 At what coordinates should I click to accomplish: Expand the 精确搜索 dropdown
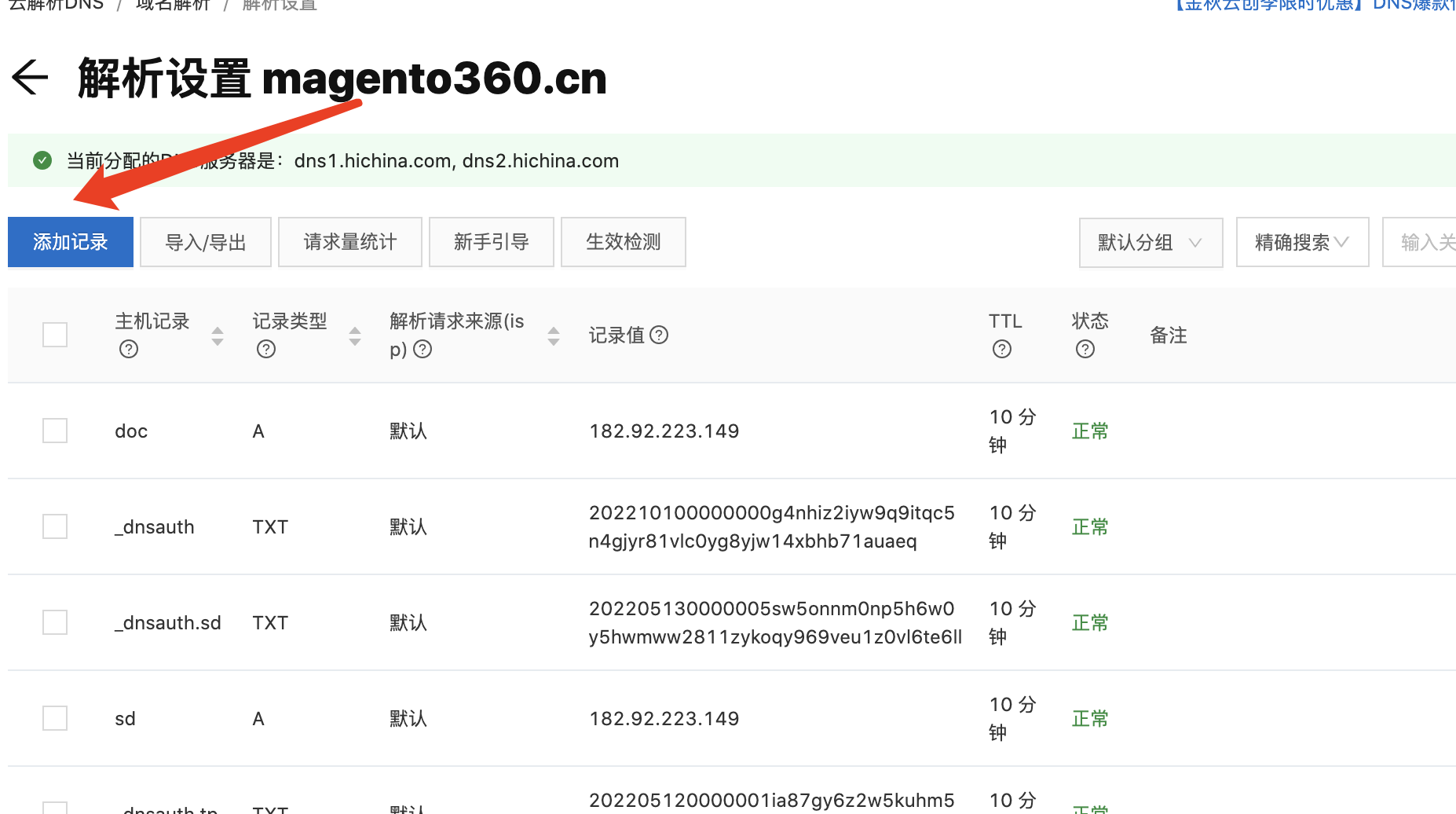coord(1301,242)
